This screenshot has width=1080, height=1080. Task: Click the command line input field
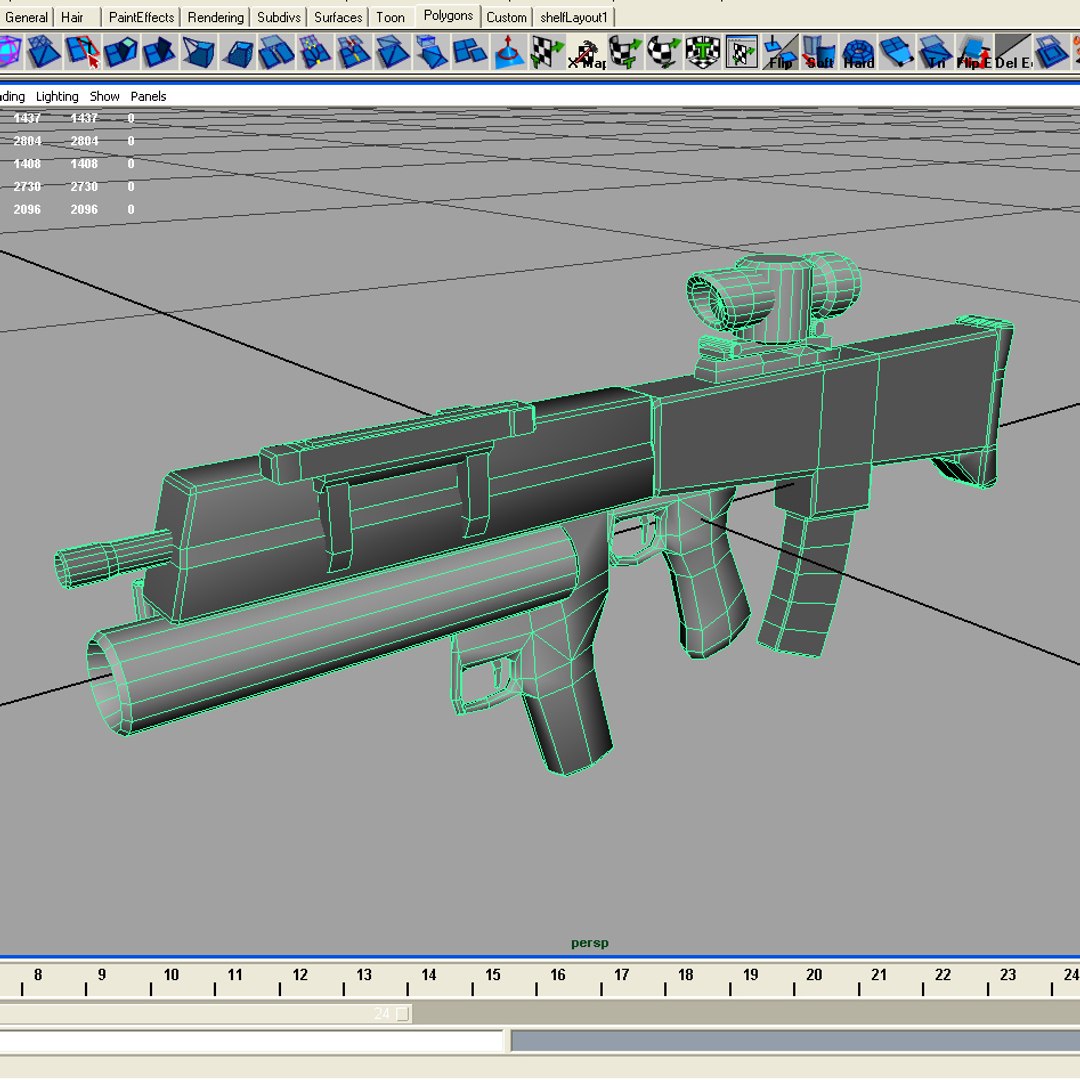[x=253, y=1041]
